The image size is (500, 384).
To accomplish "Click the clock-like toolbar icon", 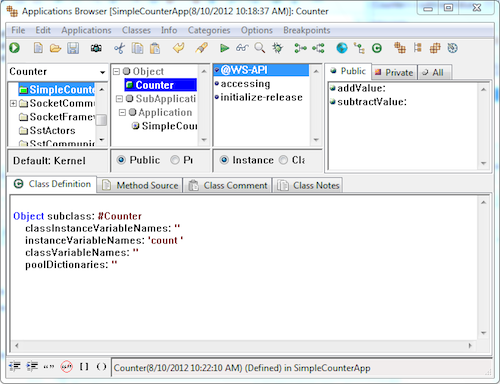I will [x=452, y=48].
